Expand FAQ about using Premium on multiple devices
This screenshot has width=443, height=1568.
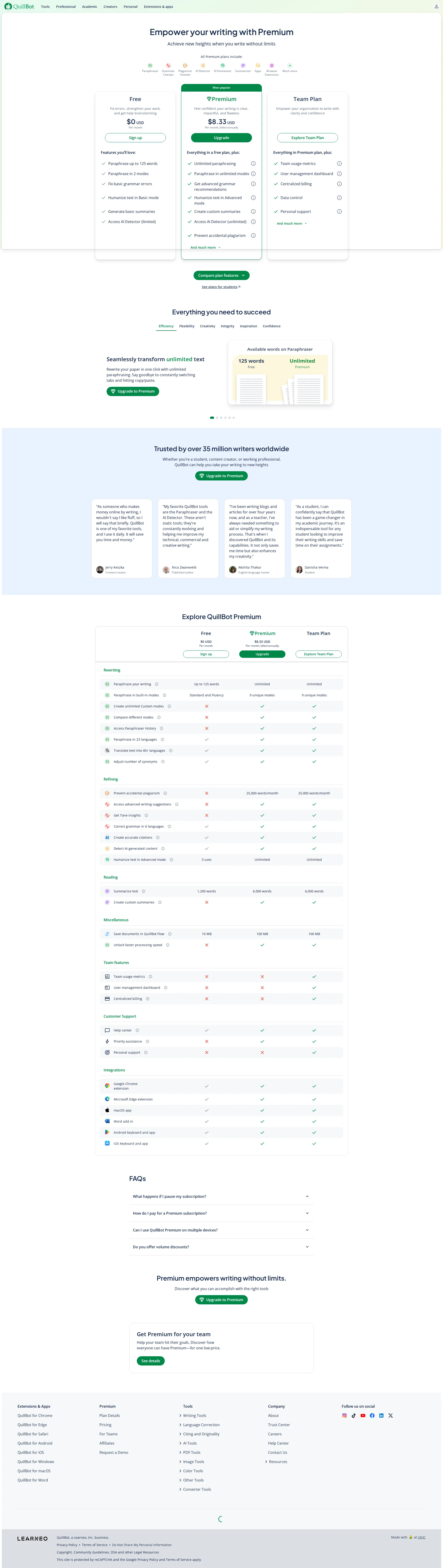221,1230
